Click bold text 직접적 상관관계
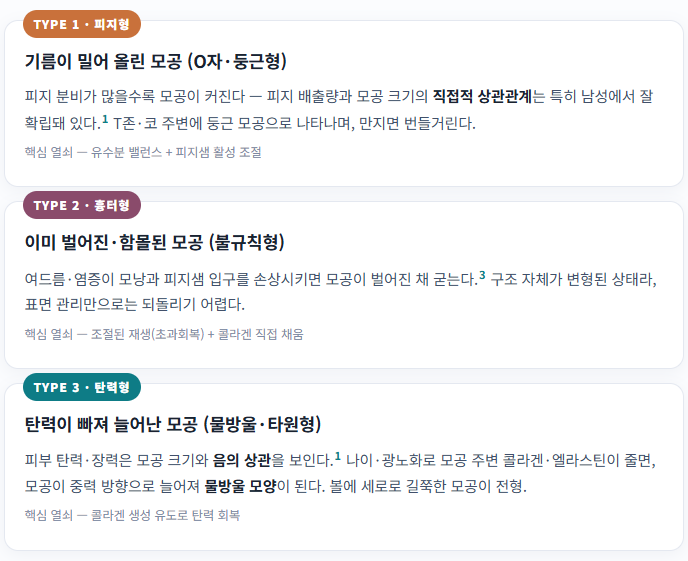Viewport: 688px width, 561px height. tap(482, 96)
